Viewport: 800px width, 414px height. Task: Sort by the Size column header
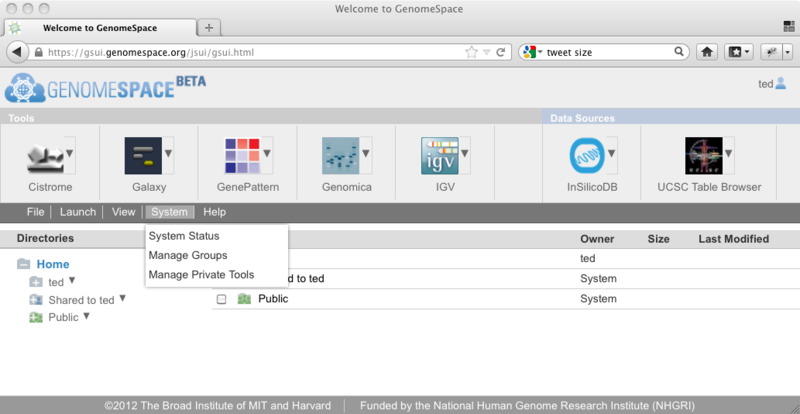click(658, 239)
